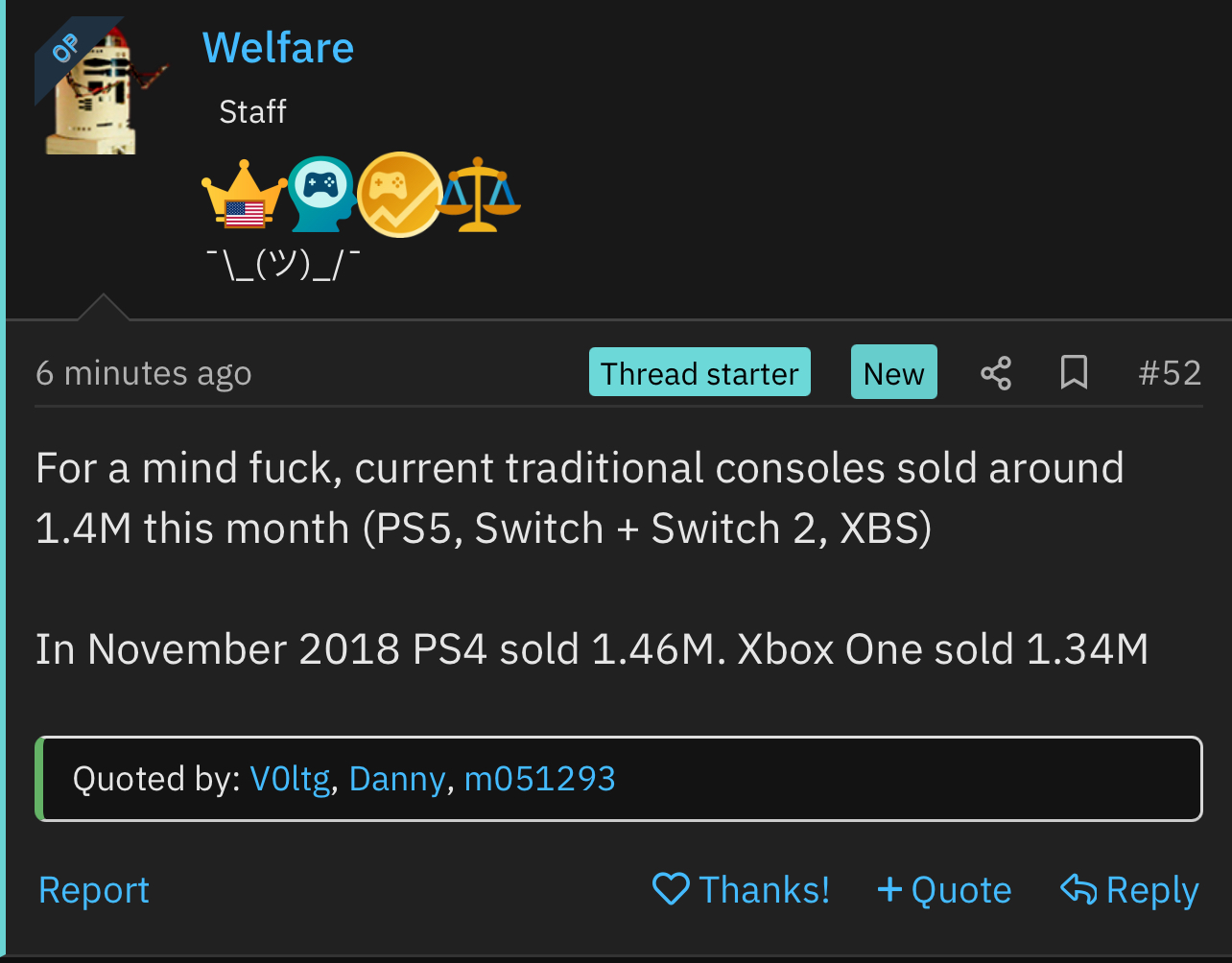1232x963 pixels.
Task: Report this post
Action: [94, 890]
